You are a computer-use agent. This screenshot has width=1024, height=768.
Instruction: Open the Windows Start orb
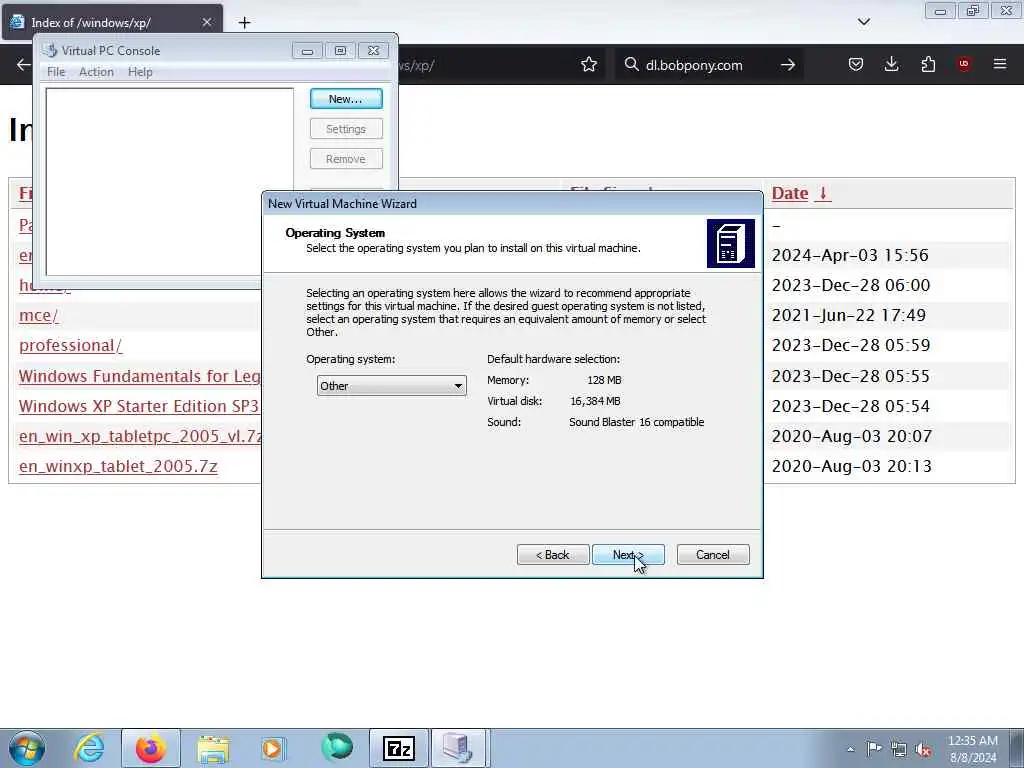click(x=27, y=748)
